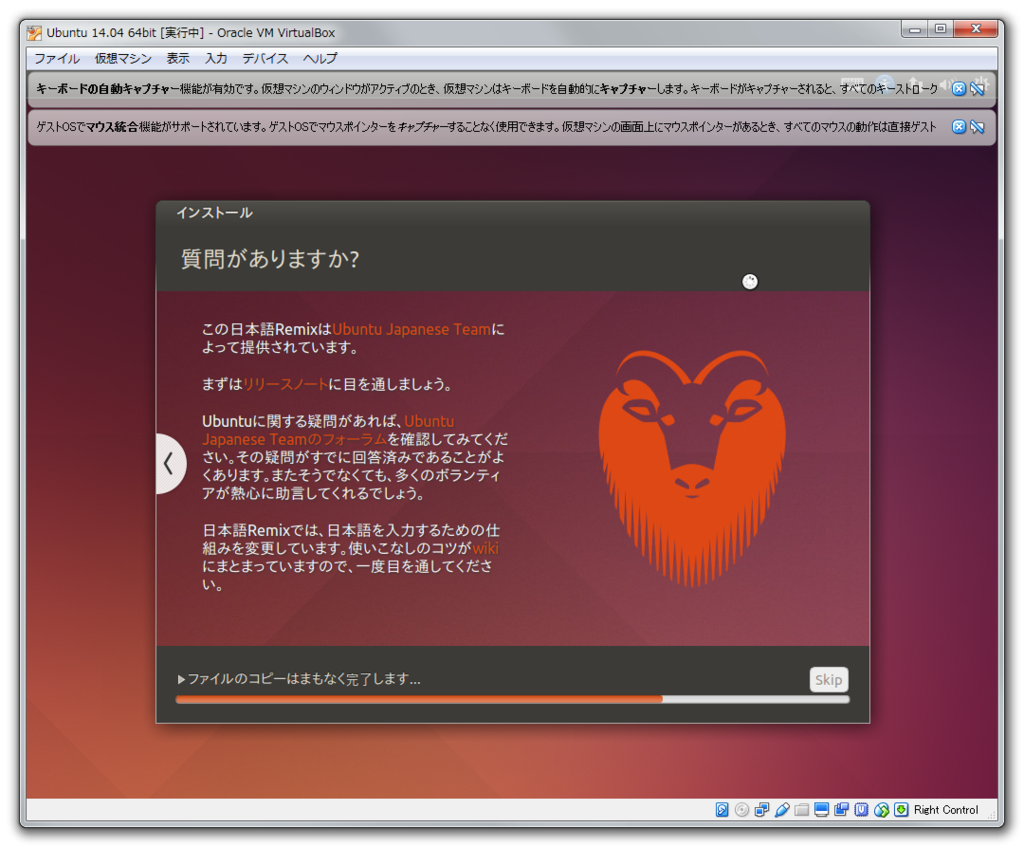Open the リリースノート link
Viewport: 1024px width, 847px height.
point(285,384)
